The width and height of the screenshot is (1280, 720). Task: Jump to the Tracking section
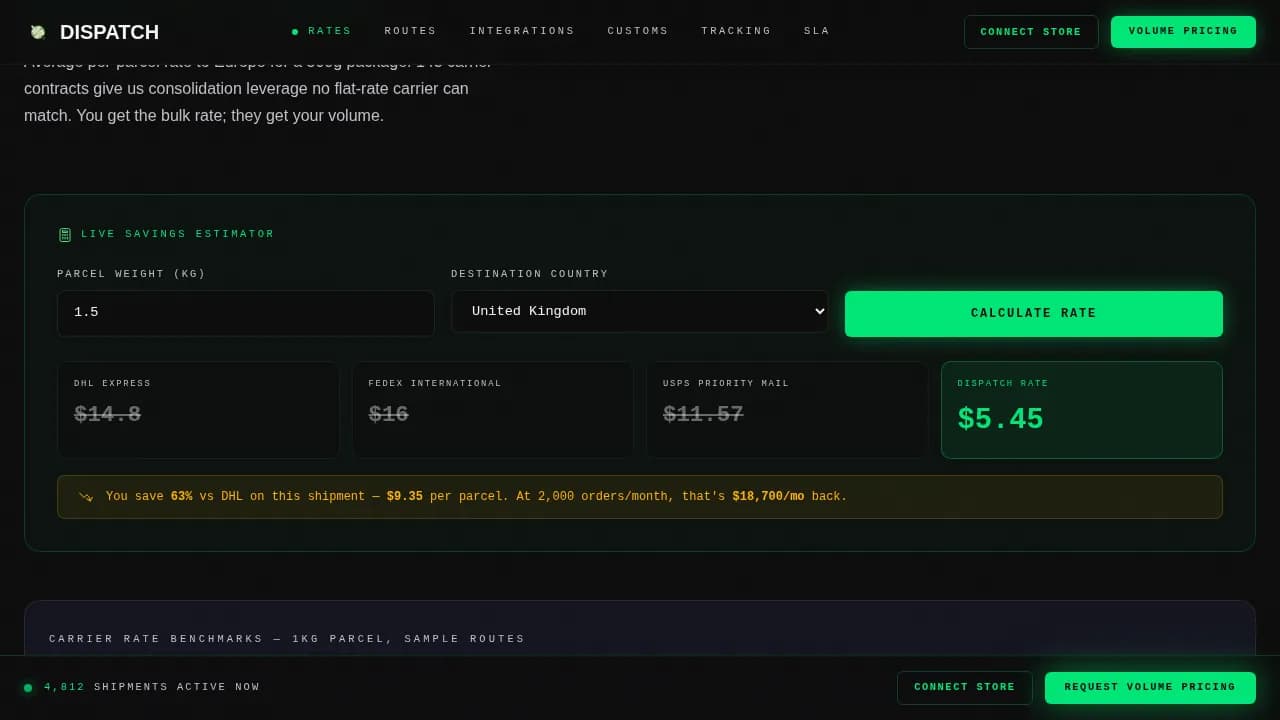[736, 31]
